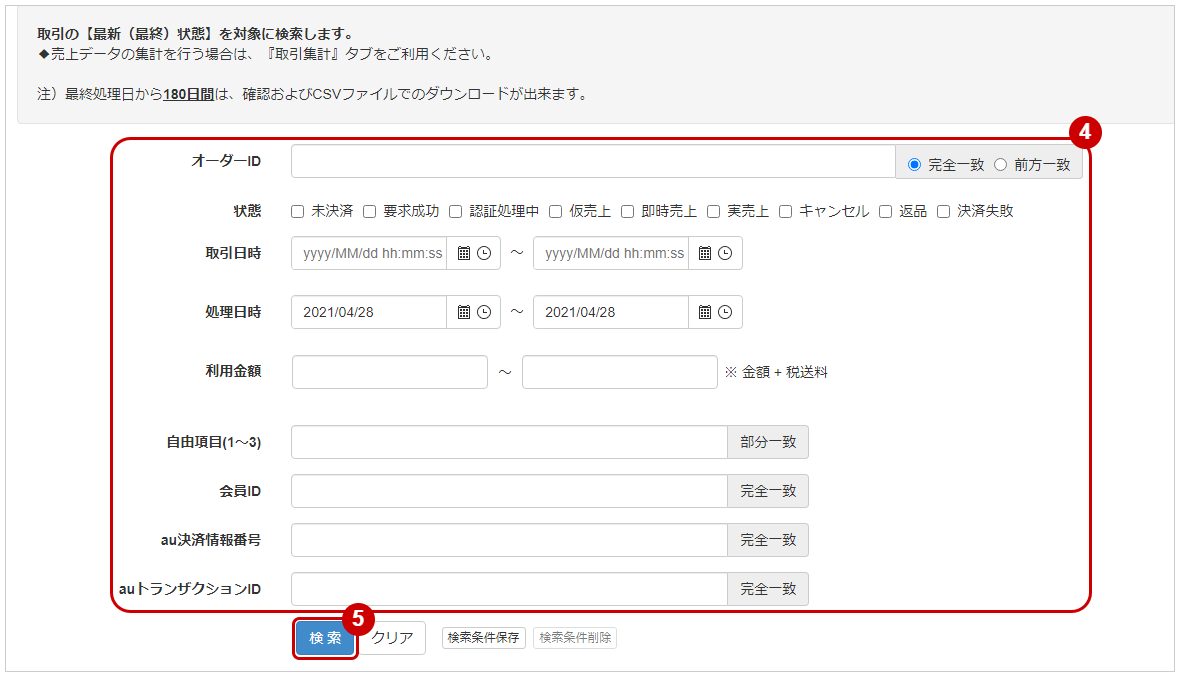Save search conditions with 検索条件保存

(x=483, y=637)
